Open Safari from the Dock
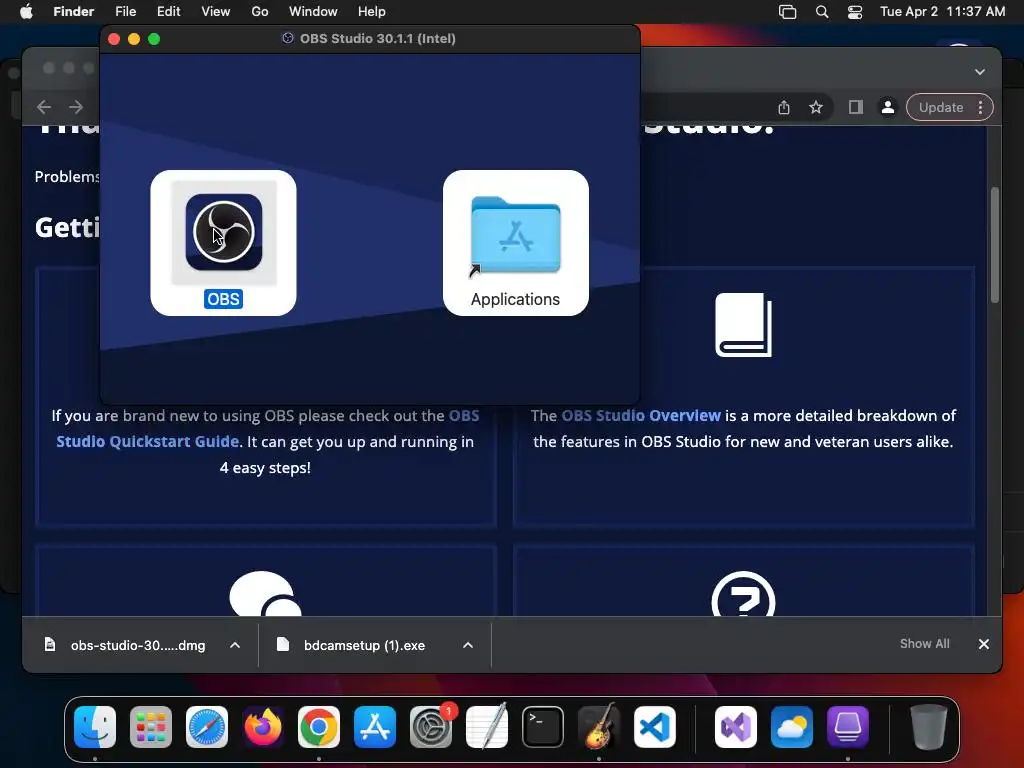The width and height of the screenshot is (1024, 768). [207, 727]
